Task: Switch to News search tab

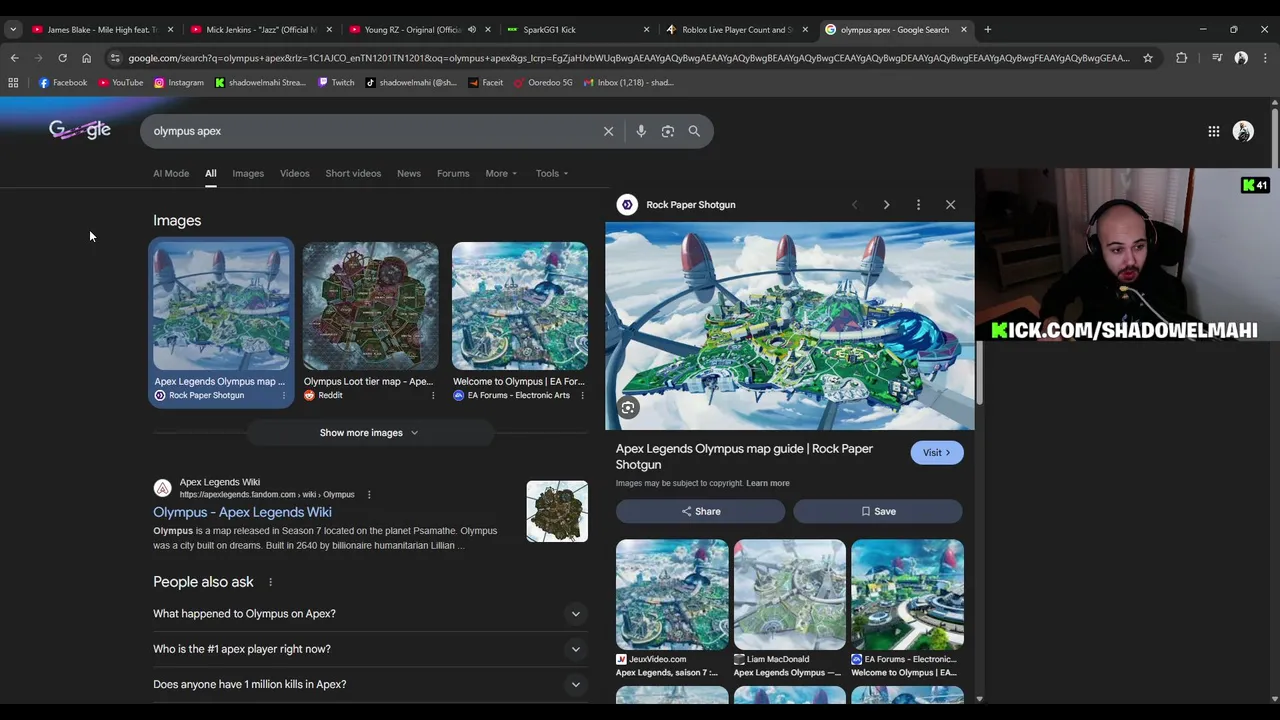Action: click(409, 173)
